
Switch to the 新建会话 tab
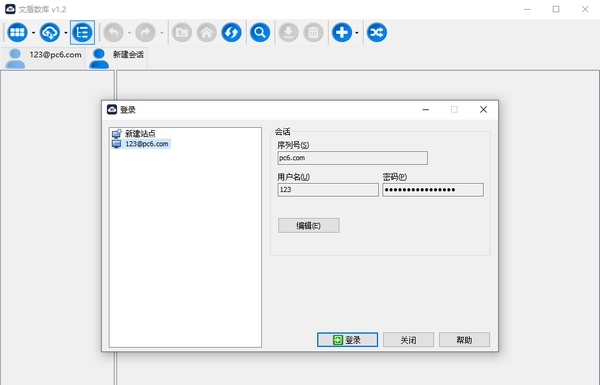(117, 58)
